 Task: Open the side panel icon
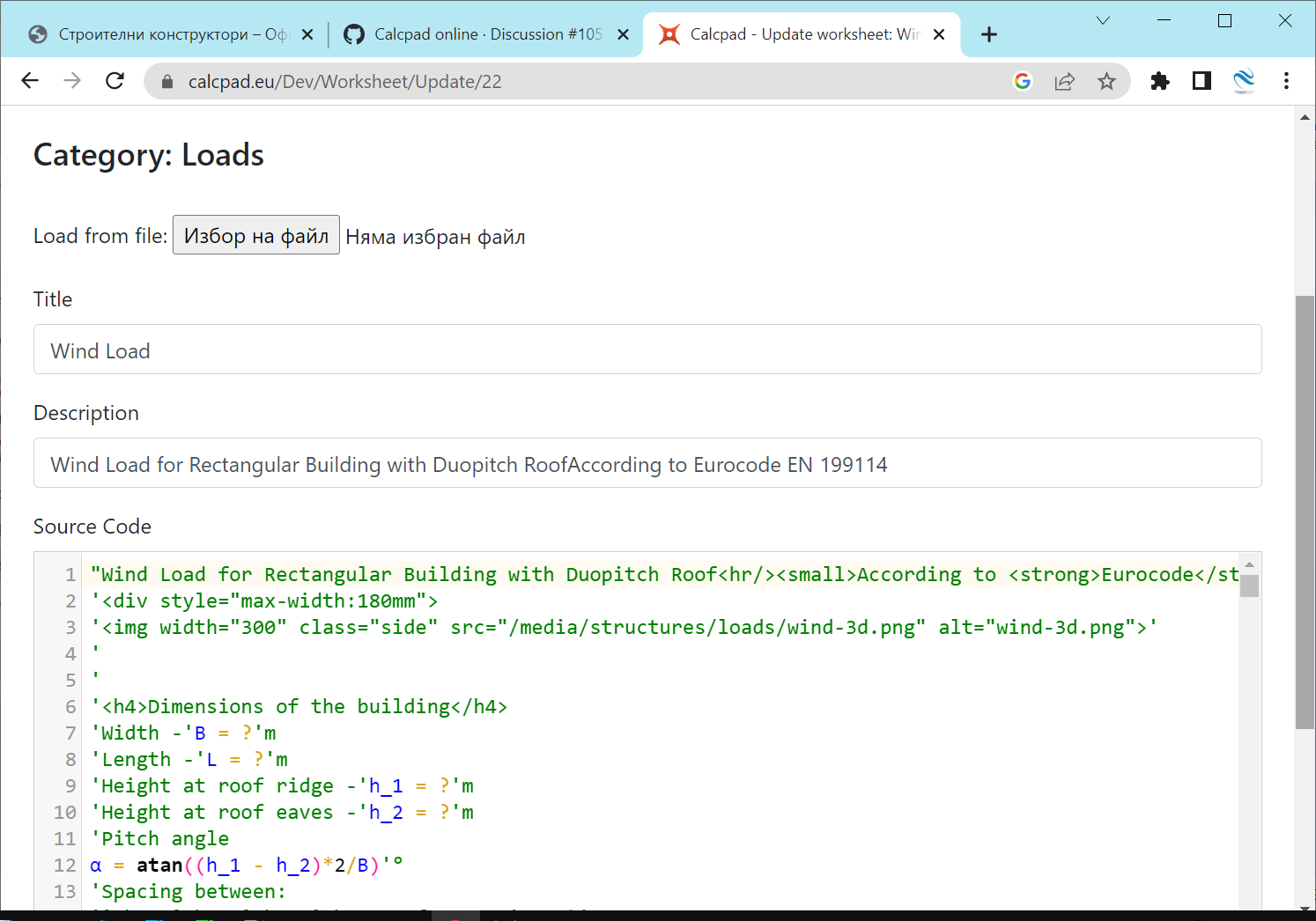click(x=1201, y=81)
